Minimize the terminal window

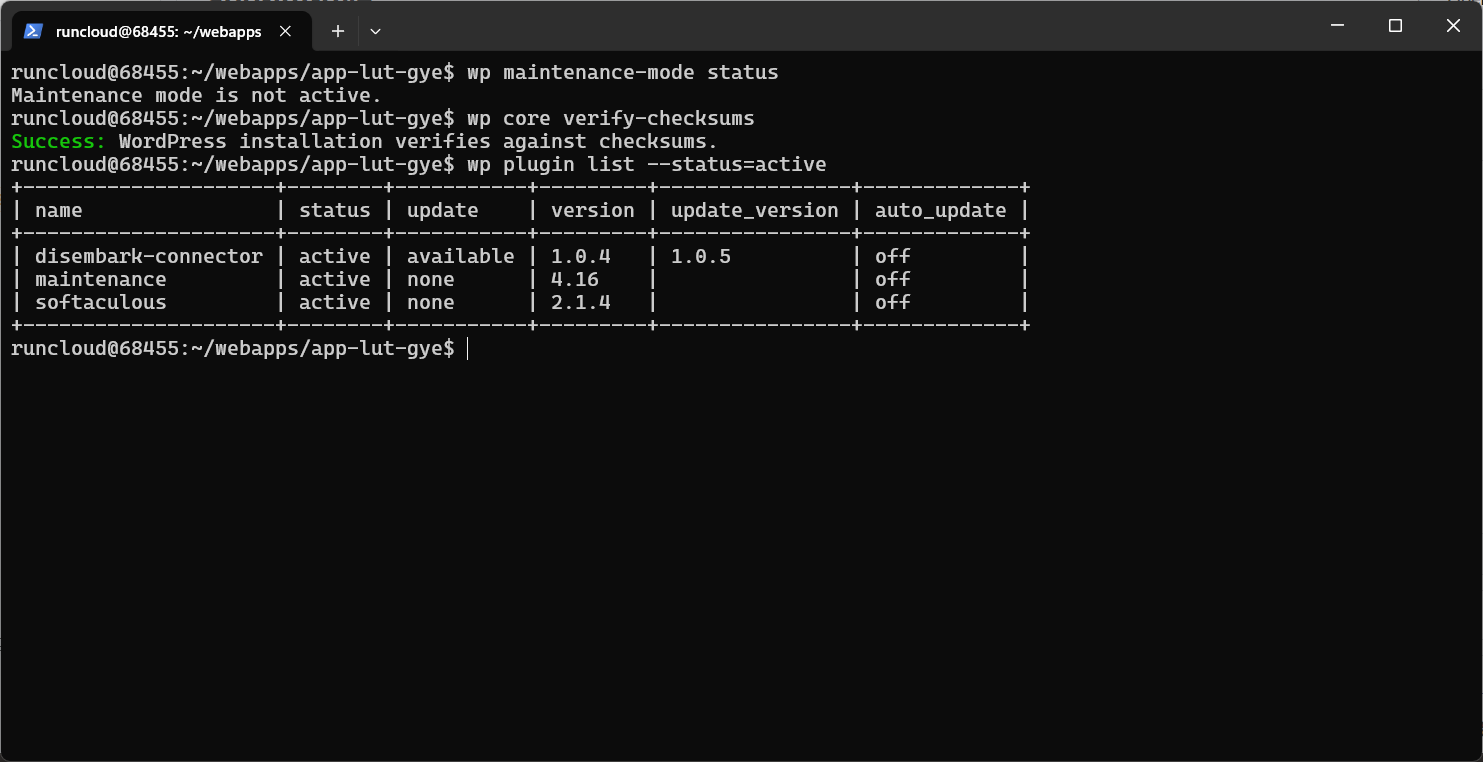click(x=1337, y=25)
